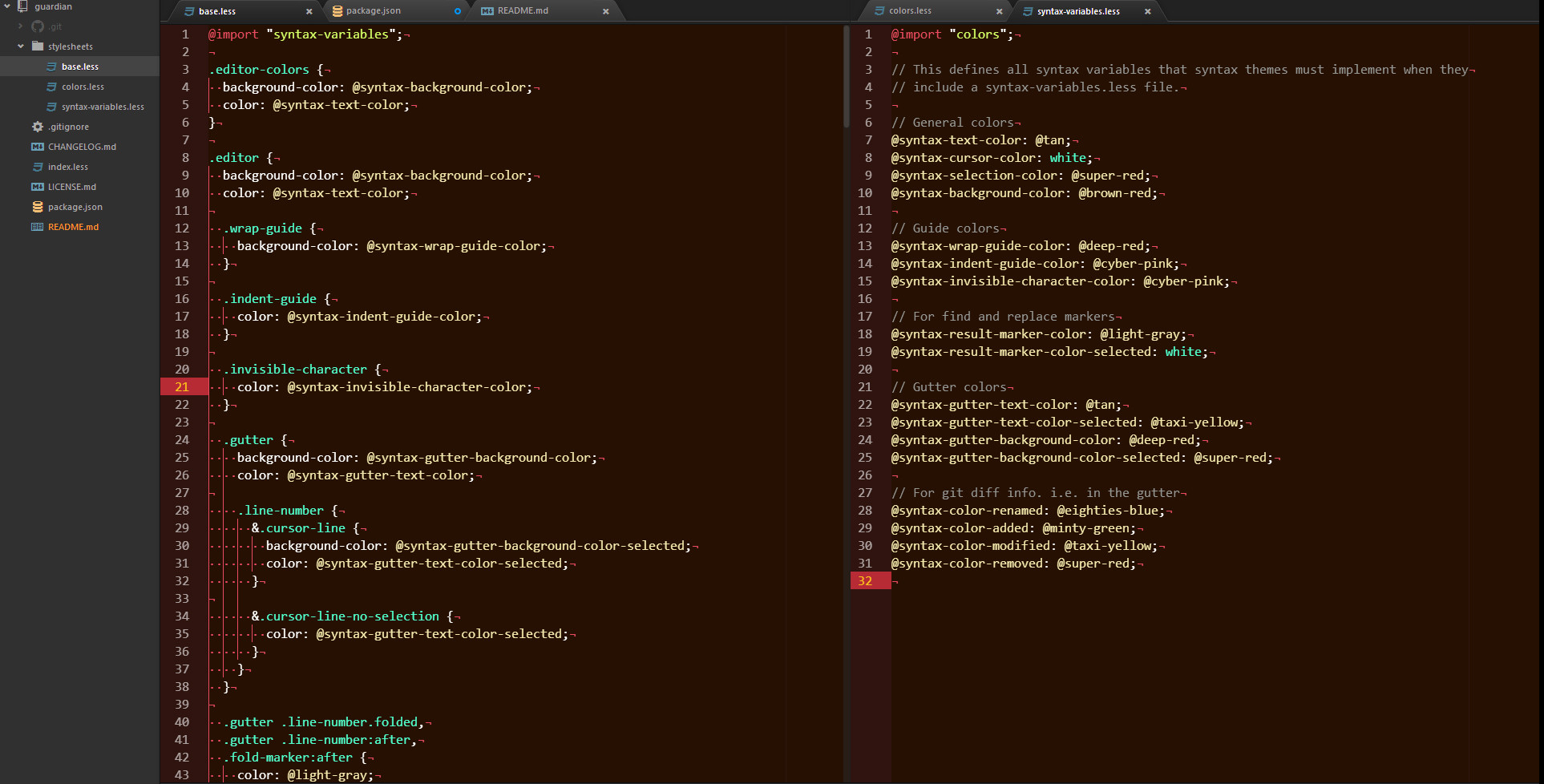Click the left editor vertical scrollbar
Screen dimensions: 1544x784
click(846, 77)
